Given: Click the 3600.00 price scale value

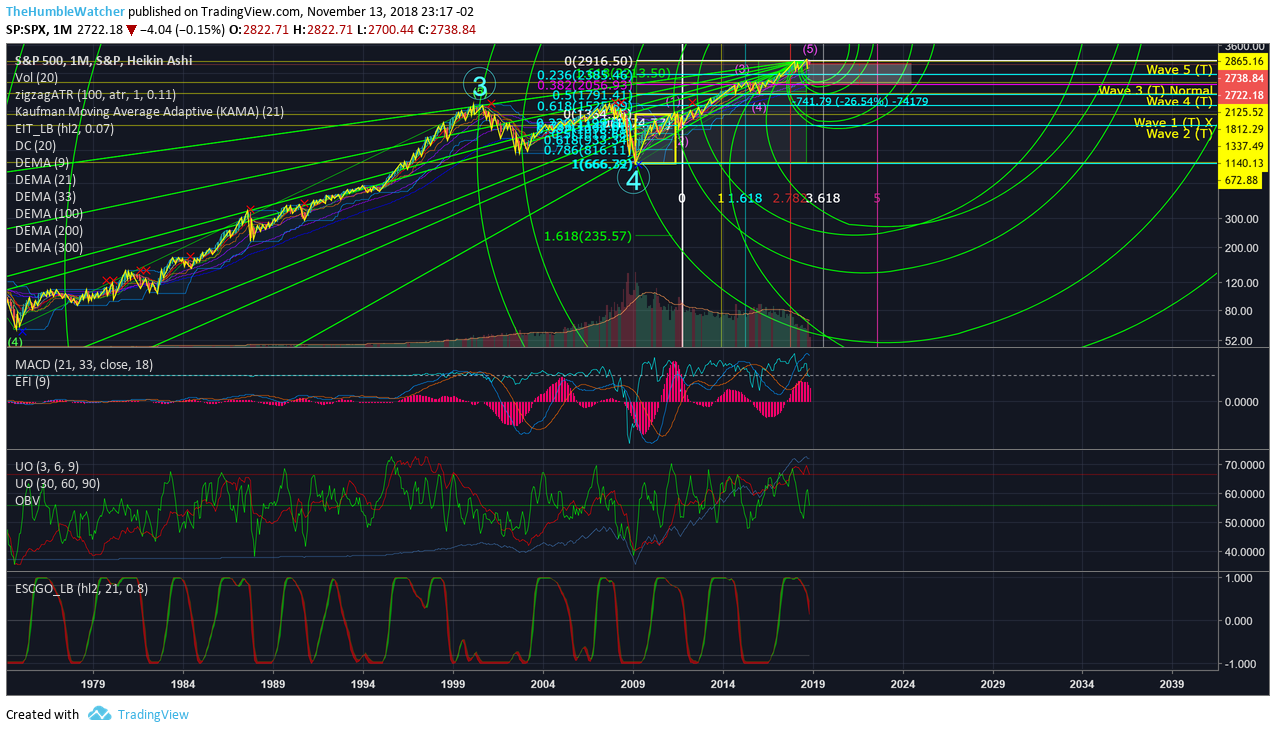Looking at the screenshot, I should tap(1244, 46).
